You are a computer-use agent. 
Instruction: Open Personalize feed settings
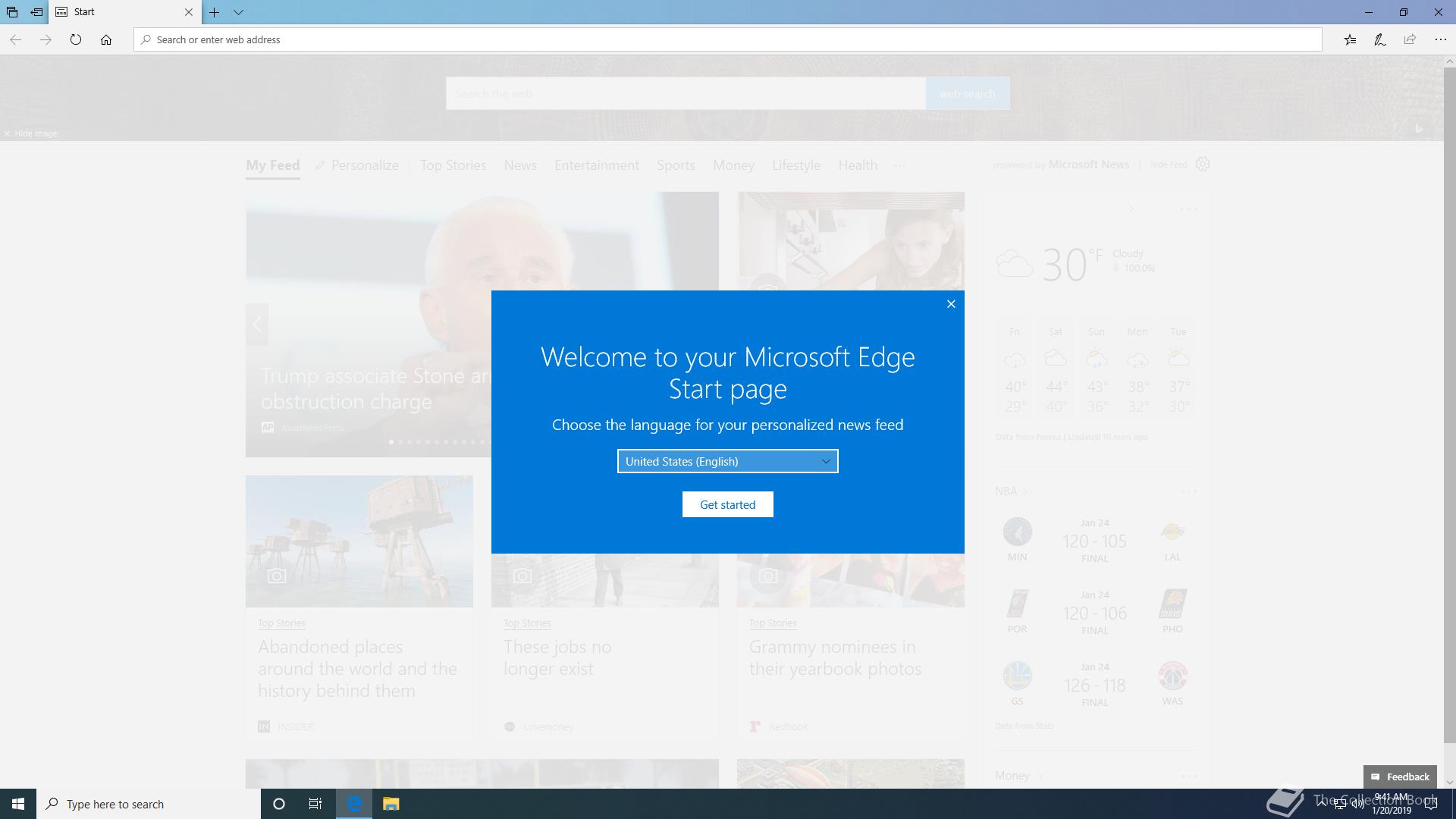coord(357,165)
